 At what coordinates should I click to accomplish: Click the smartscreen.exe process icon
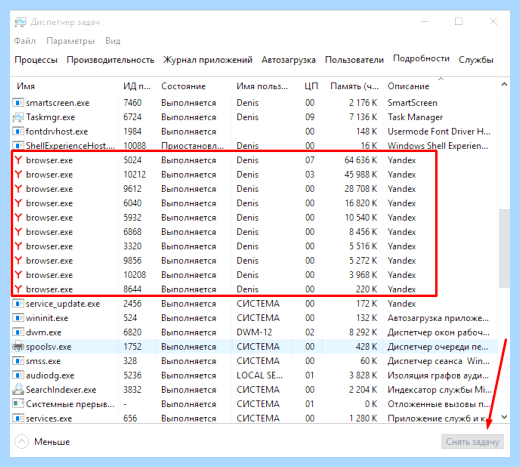18,103
